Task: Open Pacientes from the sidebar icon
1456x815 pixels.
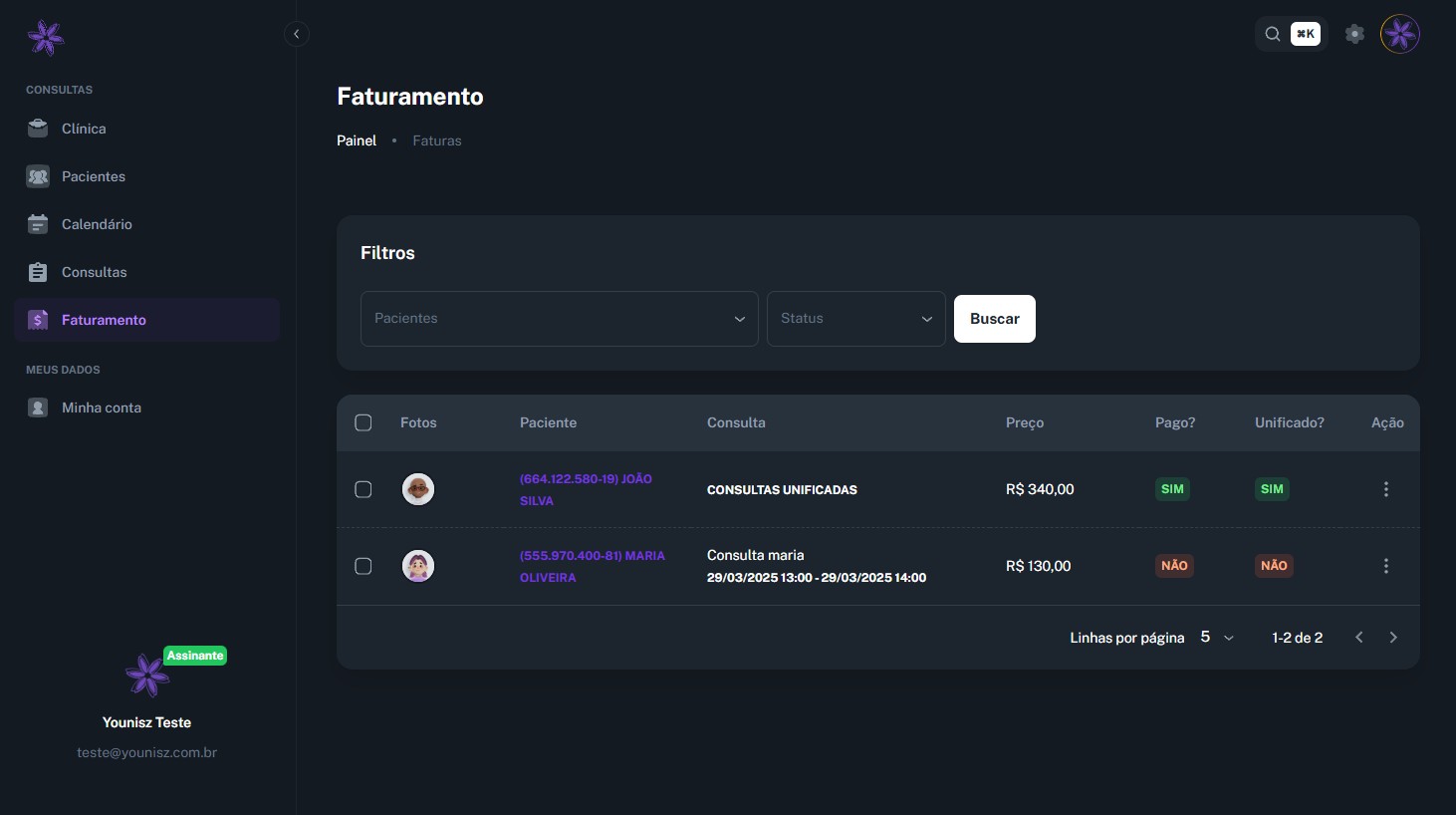Action: point(37,175)
